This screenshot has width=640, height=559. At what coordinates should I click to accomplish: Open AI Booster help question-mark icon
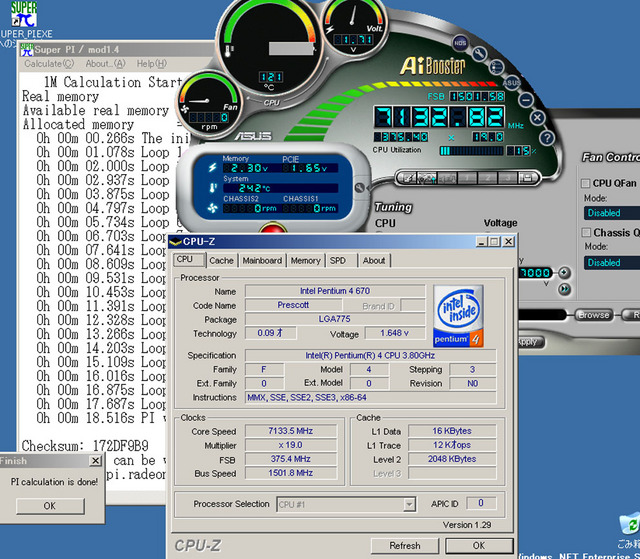pyautogui.click(x=547, y=138)
